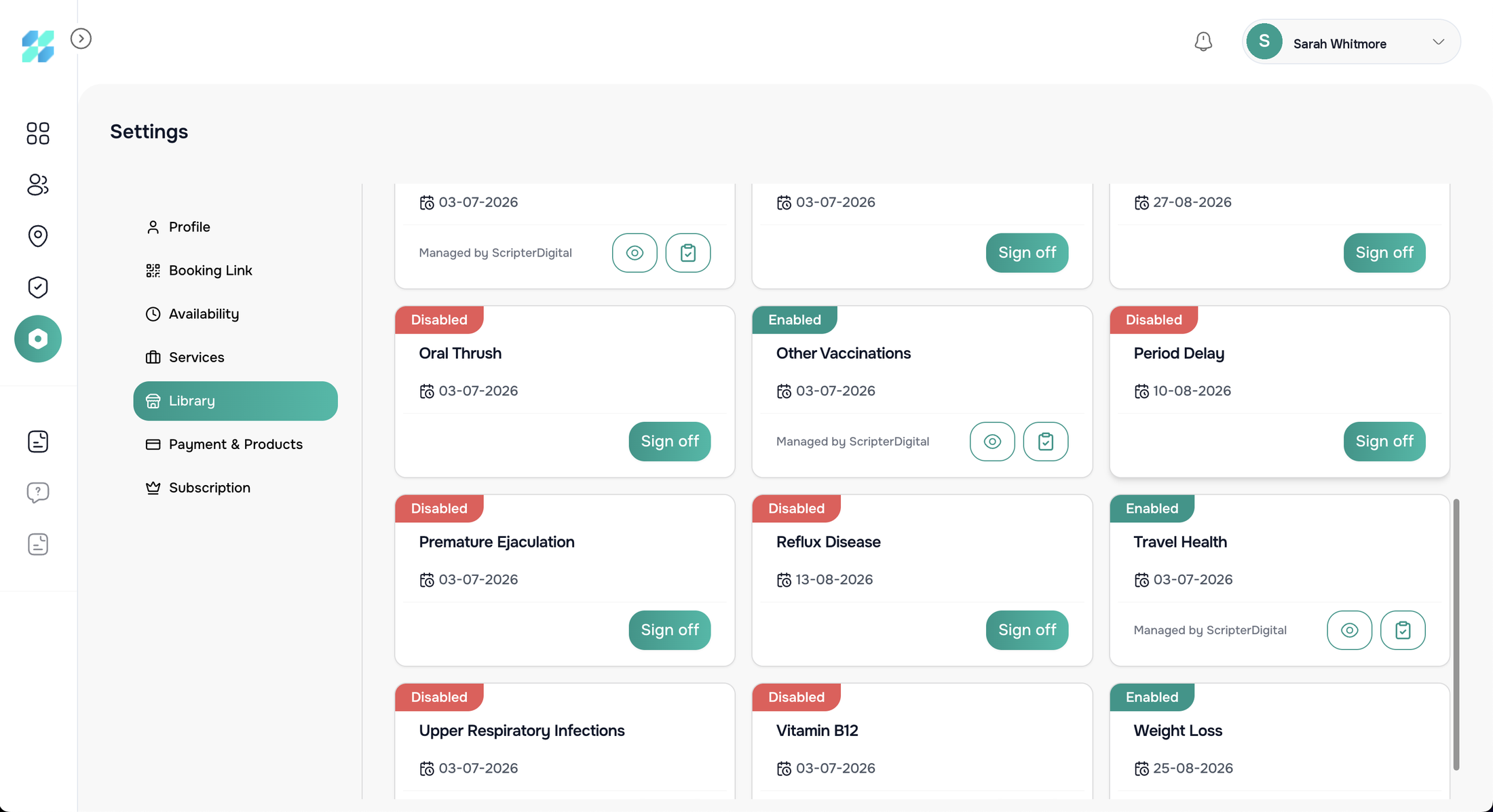1493x812 pixels.
Task: Sign off Premature Ejaculation
Action: point(670,630)
